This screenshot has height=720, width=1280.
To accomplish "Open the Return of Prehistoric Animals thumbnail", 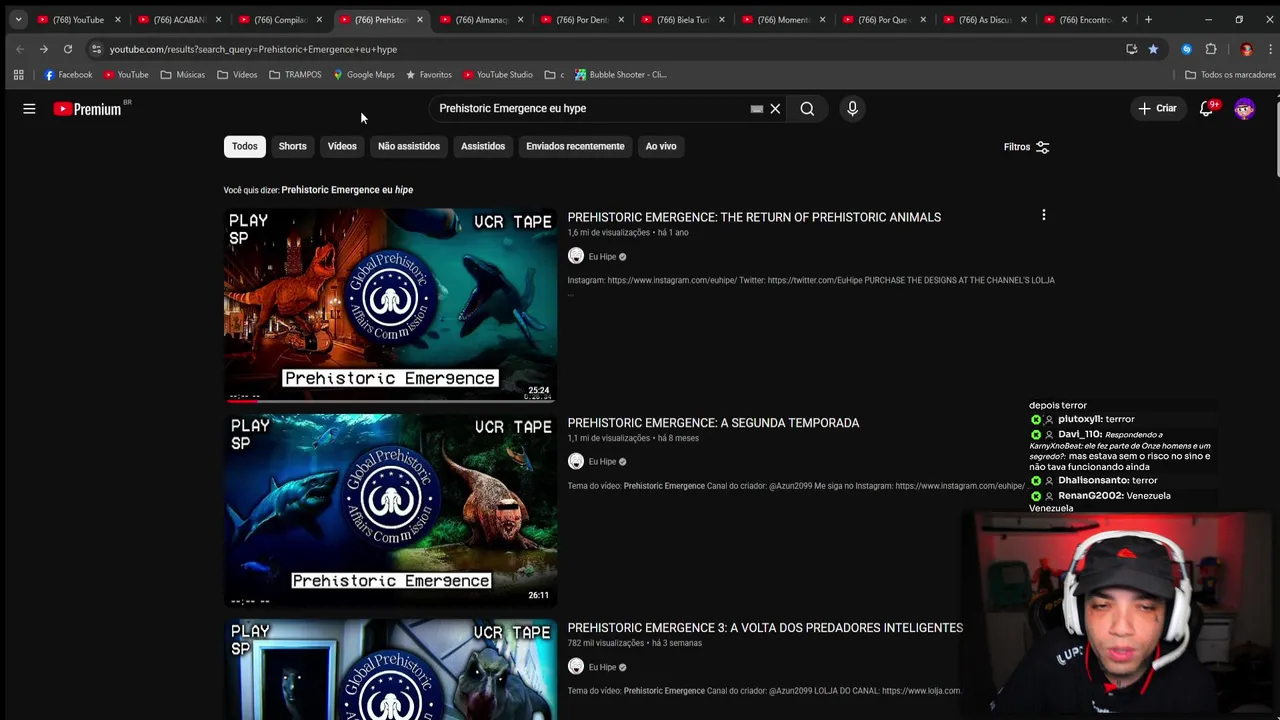I will click(x=390, y=305).
